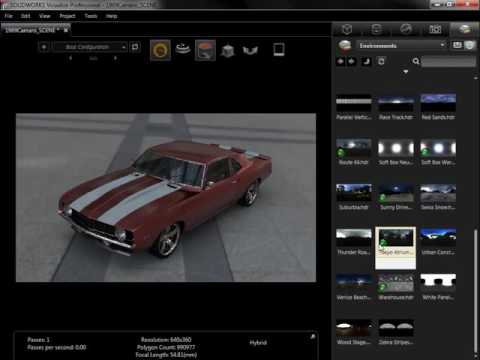Select the highlighted Stage environment thumbnail
The image size is (480, 360).
(x=396, y=248)
